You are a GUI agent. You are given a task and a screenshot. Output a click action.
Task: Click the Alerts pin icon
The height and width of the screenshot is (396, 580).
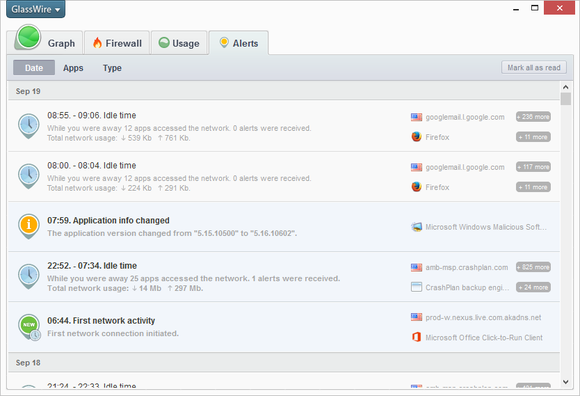pos(224,43)
